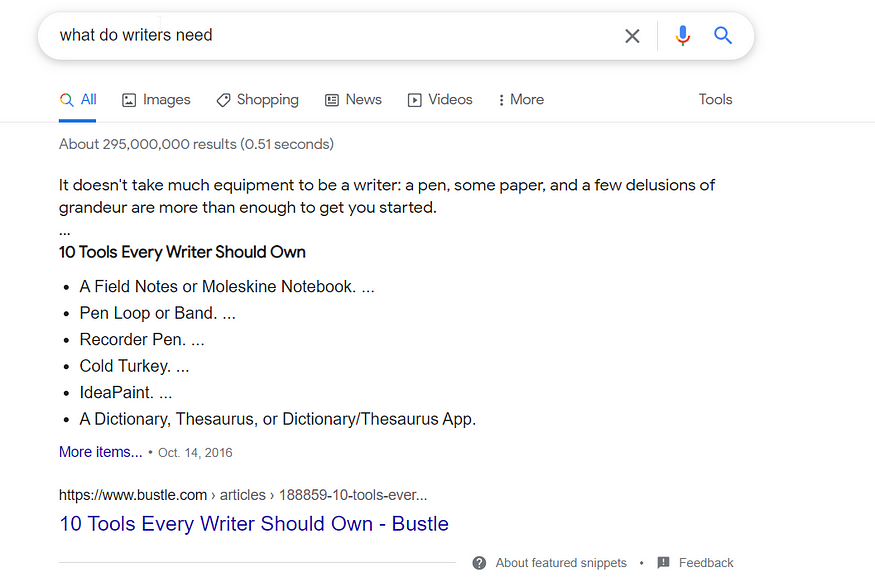875x587 pixels.
Task: Open the About featured snippets link
Action: click(x=561, y=563)
